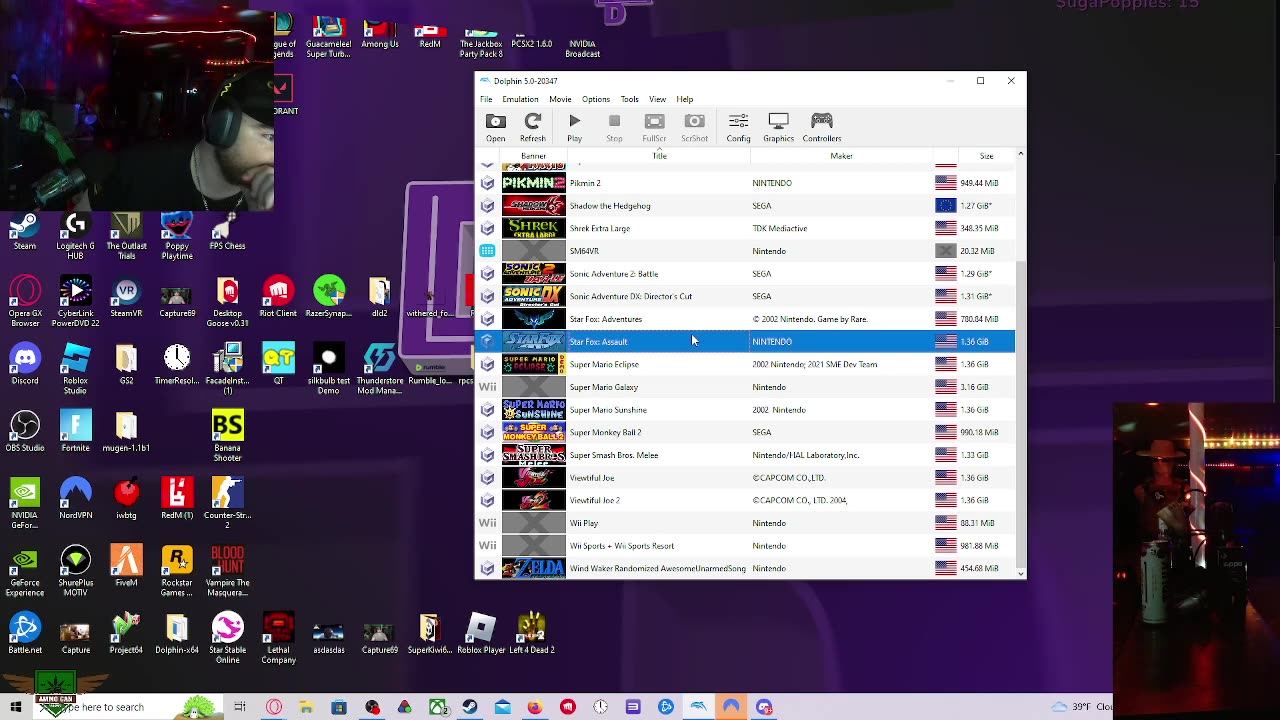Viewport: 1280px width, 720px height.
Task: Click the FullScr toolbar icon
Action: pos(654,127)
